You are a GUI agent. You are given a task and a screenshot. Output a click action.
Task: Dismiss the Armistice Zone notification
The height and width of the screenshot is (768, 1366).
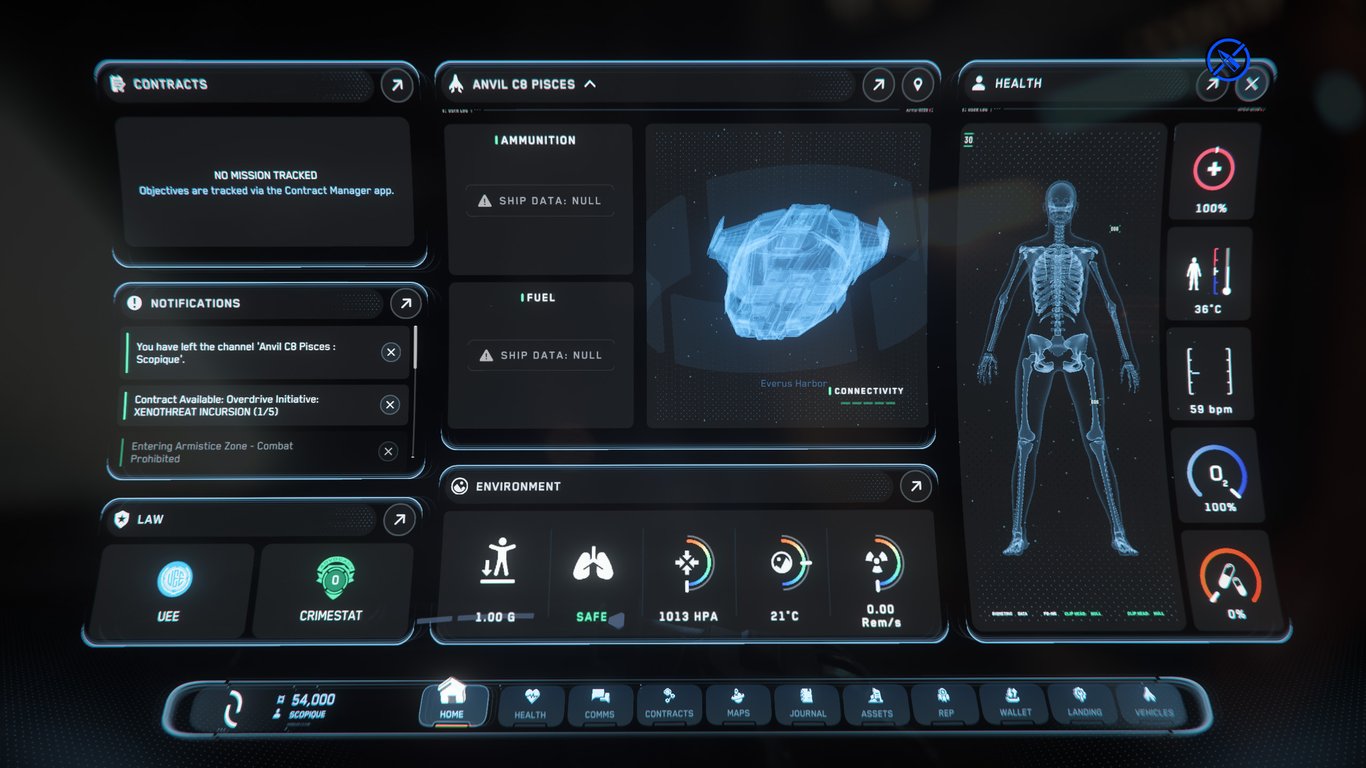[x=388, y=452]
